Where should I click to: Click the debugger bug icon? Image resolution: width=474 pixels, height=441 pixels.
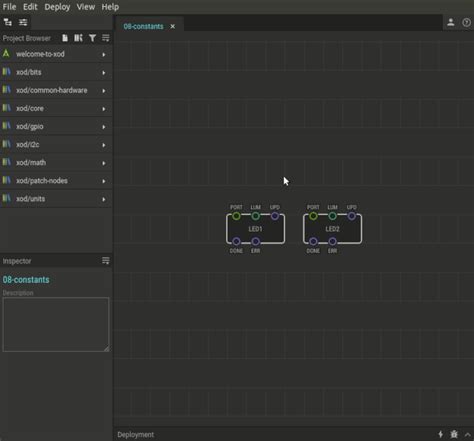tap(454, 434)
